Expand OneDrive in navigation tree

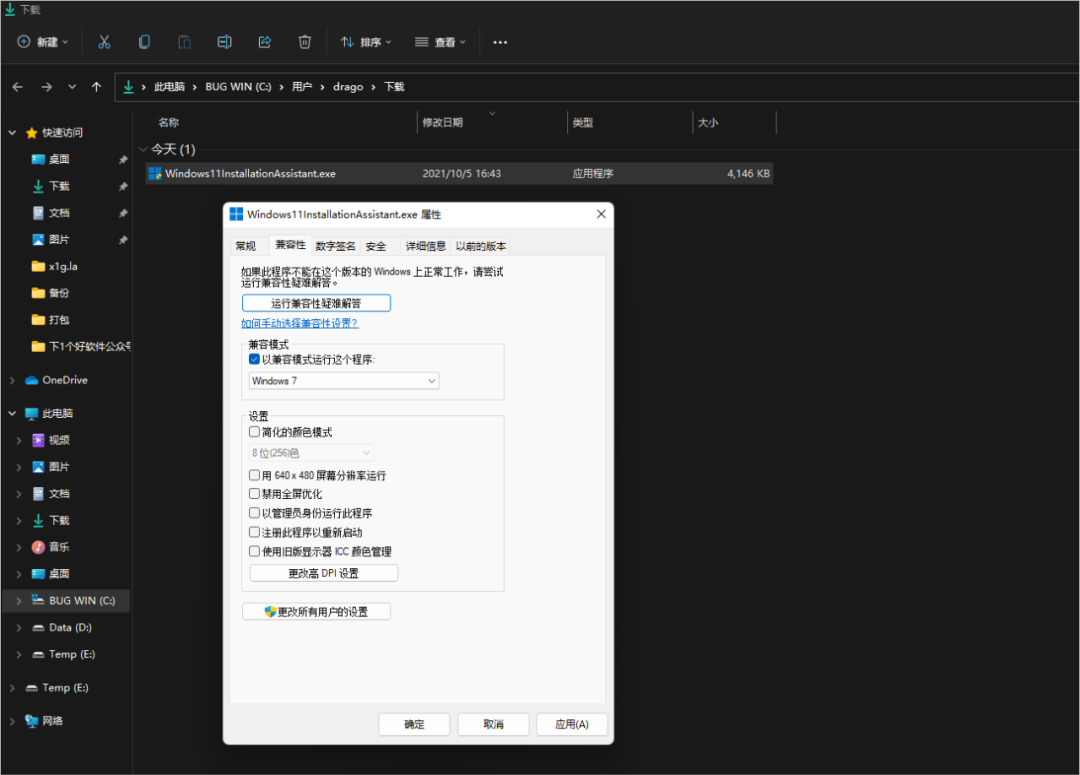pos(12,380)
